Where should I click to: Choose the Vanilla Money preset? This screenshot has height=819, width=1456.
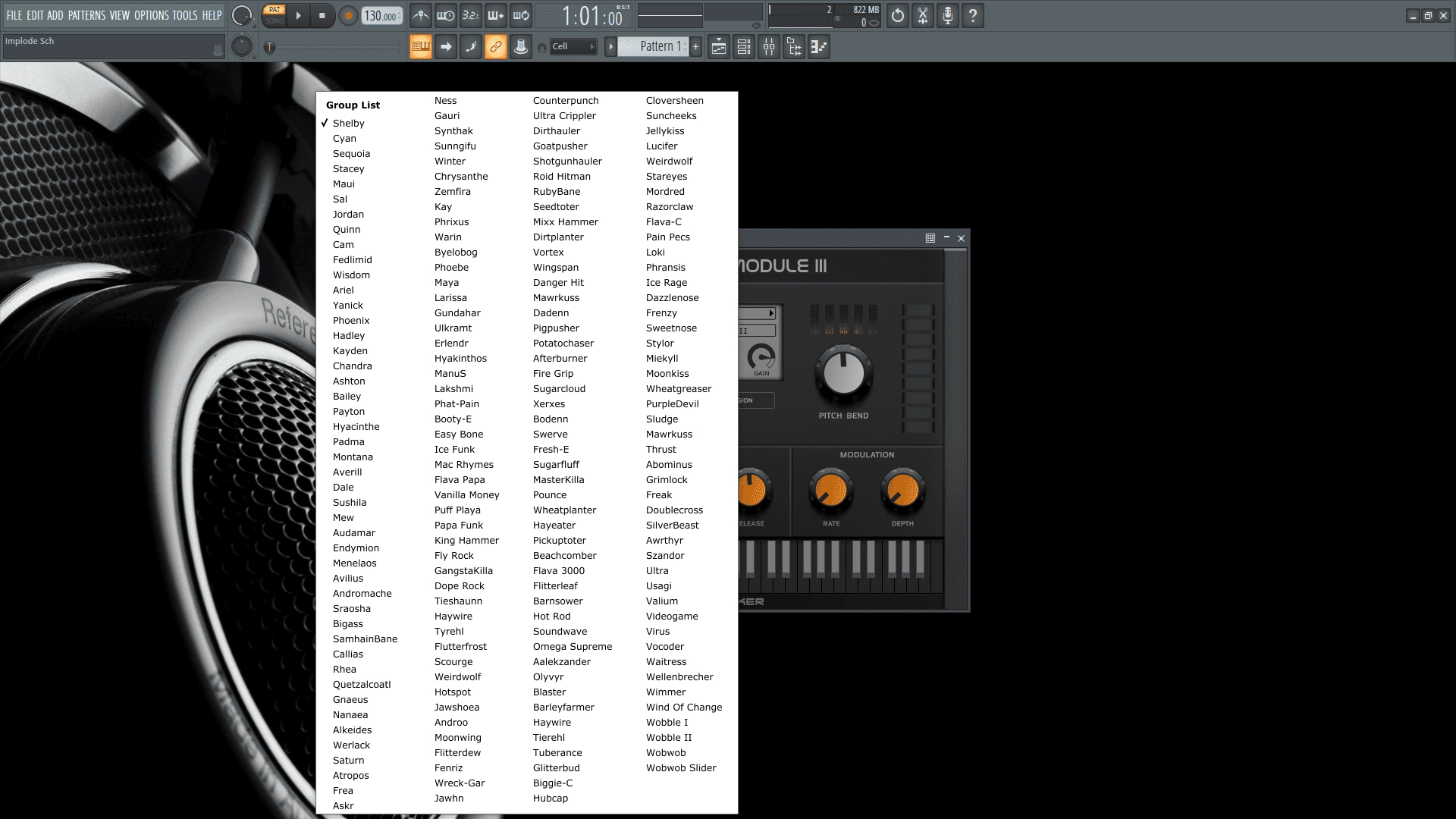tap(466, 495)
